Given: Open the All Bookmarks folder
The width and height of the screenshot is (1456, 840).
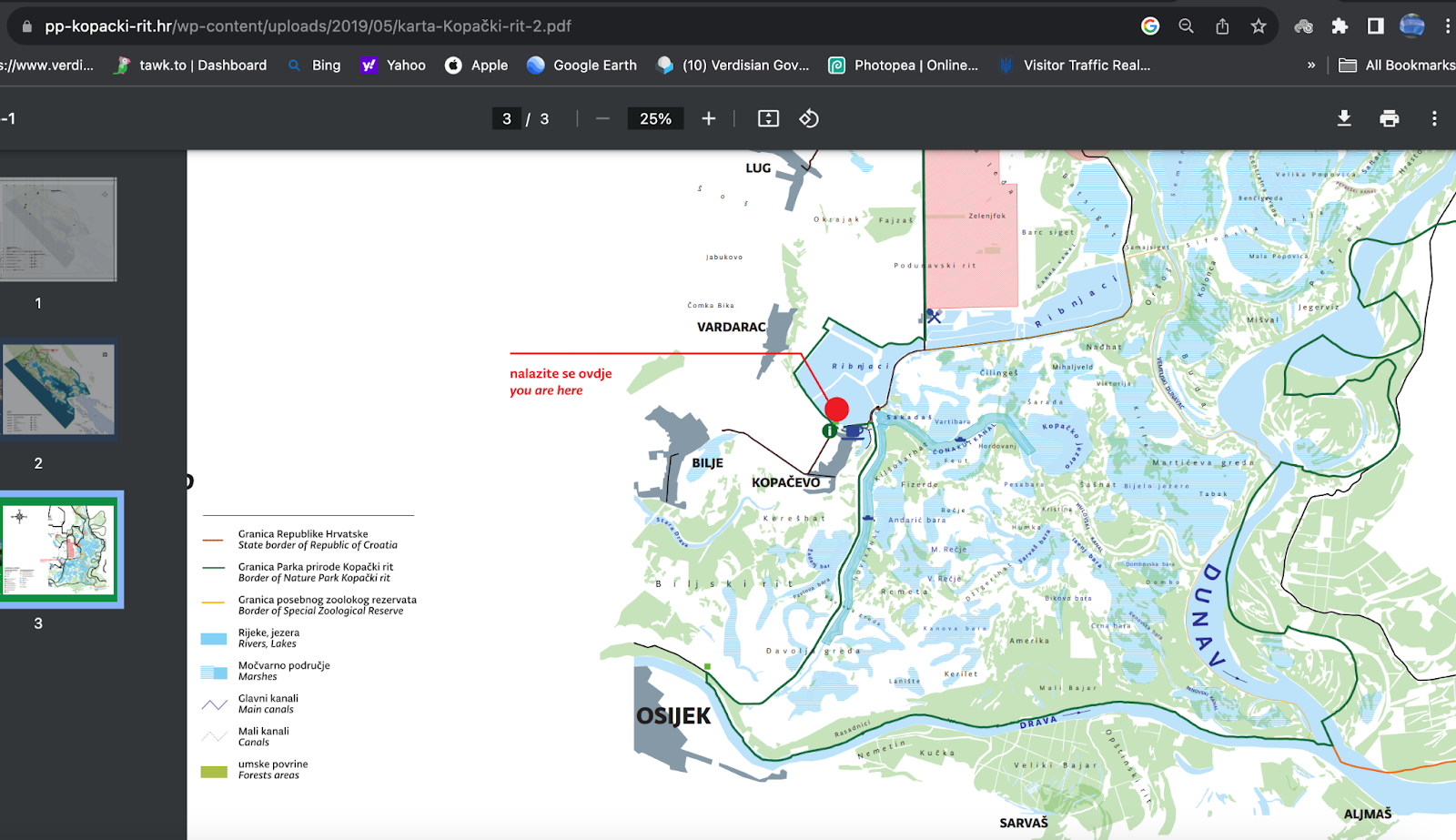Looking at the screenshot, I should (x=1397, y=66).
